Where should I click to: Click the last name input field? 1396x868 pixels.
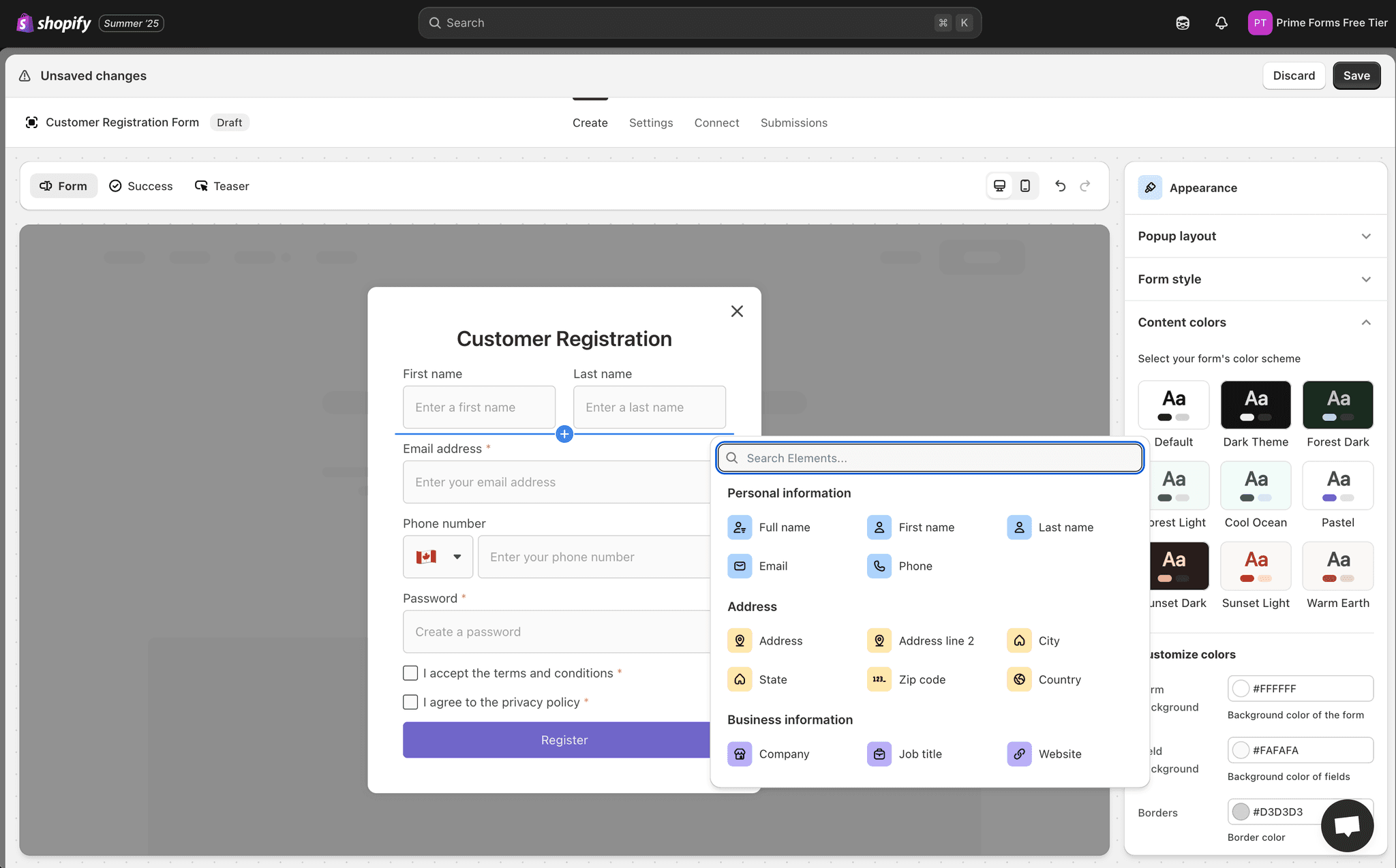[x=650, y=407]
